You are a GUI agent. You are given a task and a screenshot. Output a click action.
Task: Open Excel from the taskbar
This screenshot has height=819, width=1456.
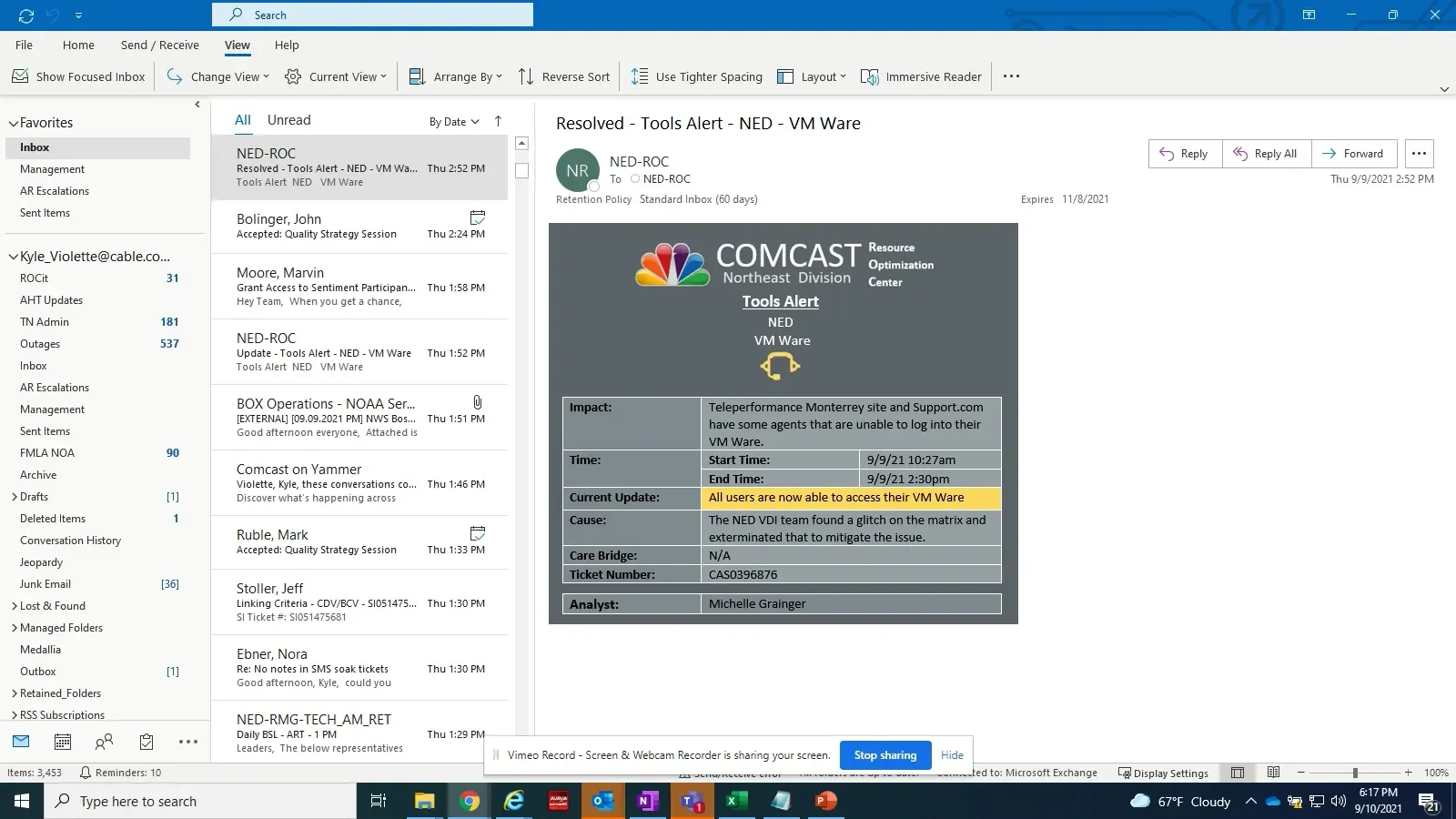735,801
